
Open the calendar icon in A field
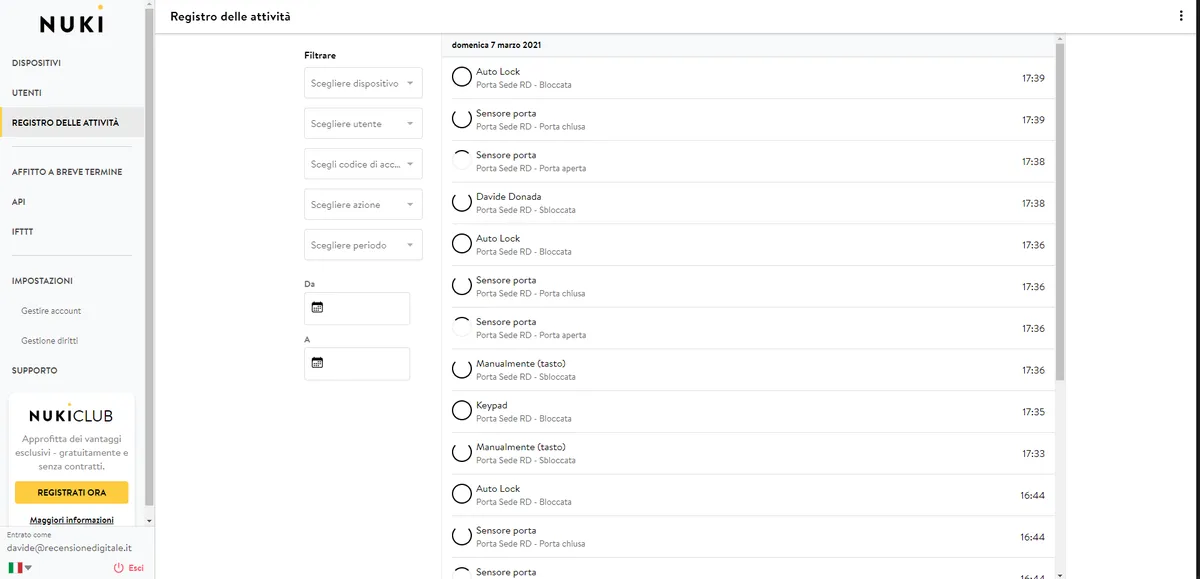pos(318,363)
